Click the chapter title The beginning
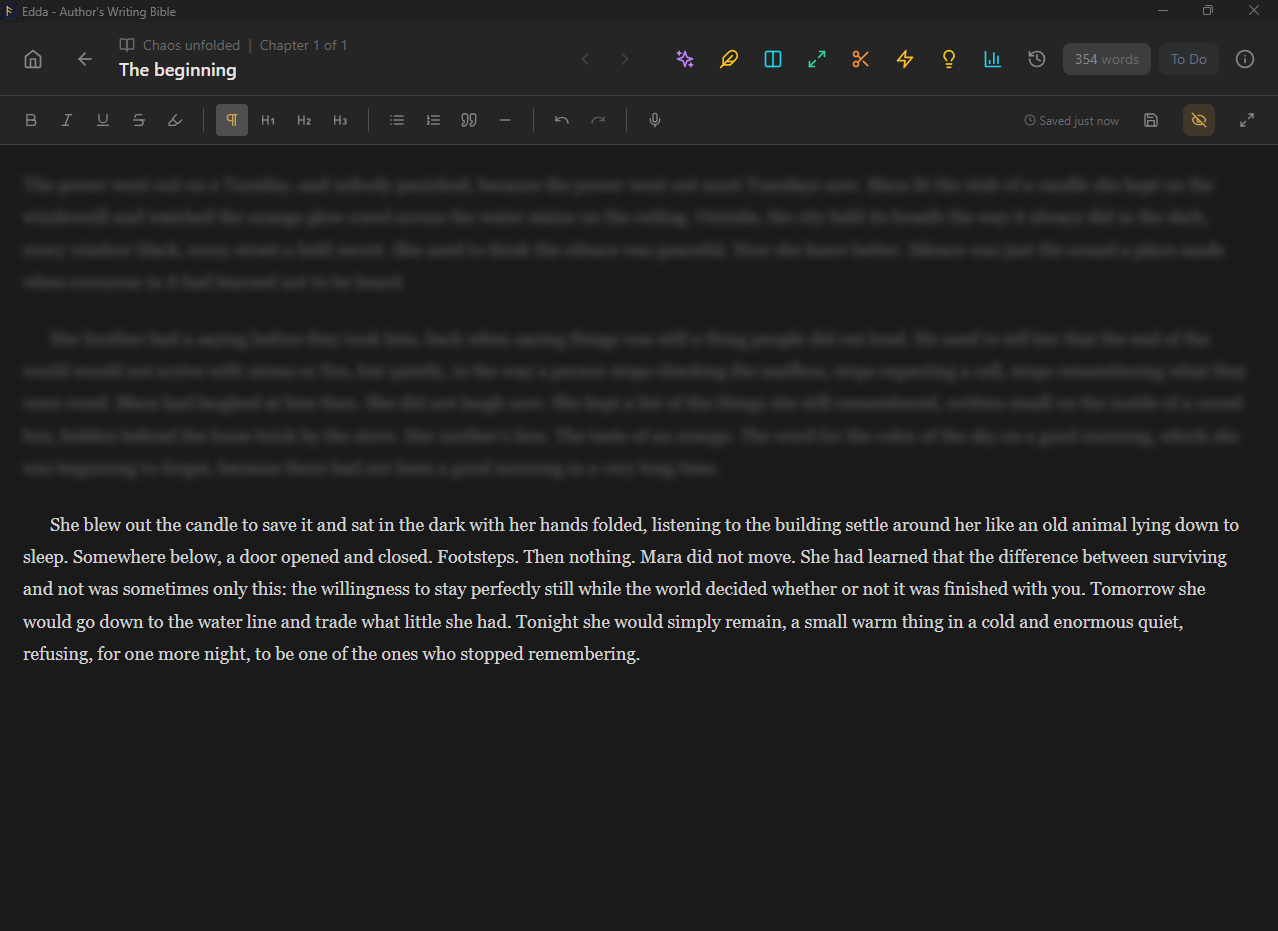The height and width of the screenshot is (931, 1278). (178, 70)
